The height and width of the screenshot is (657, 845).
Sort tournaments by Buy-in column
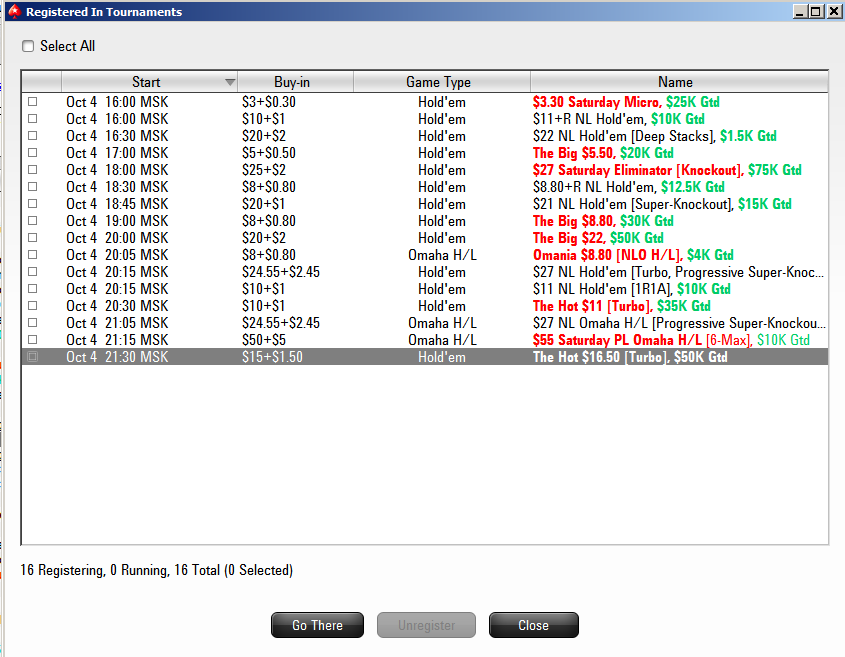click(x=295, y=82)
